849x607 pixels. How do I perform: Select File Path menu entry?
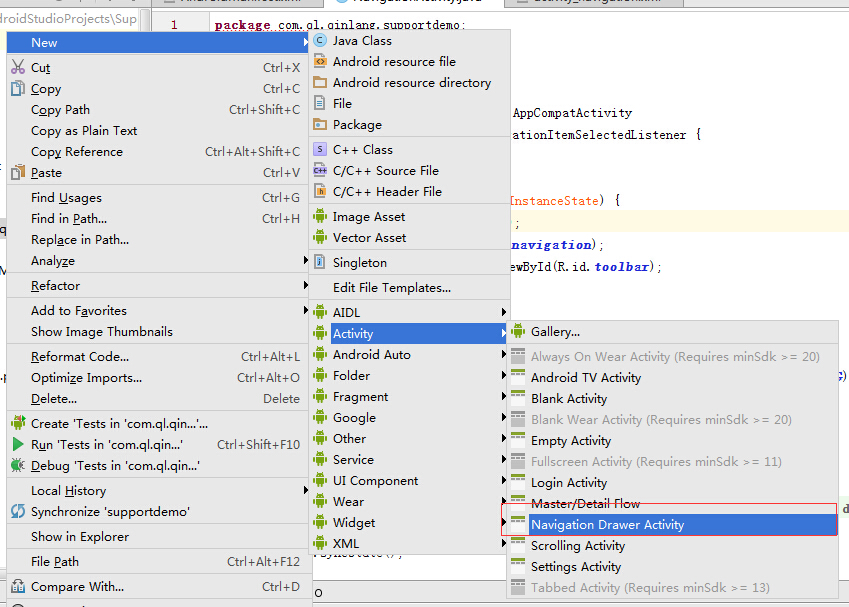pyautogui.click(x=158, y=562)
